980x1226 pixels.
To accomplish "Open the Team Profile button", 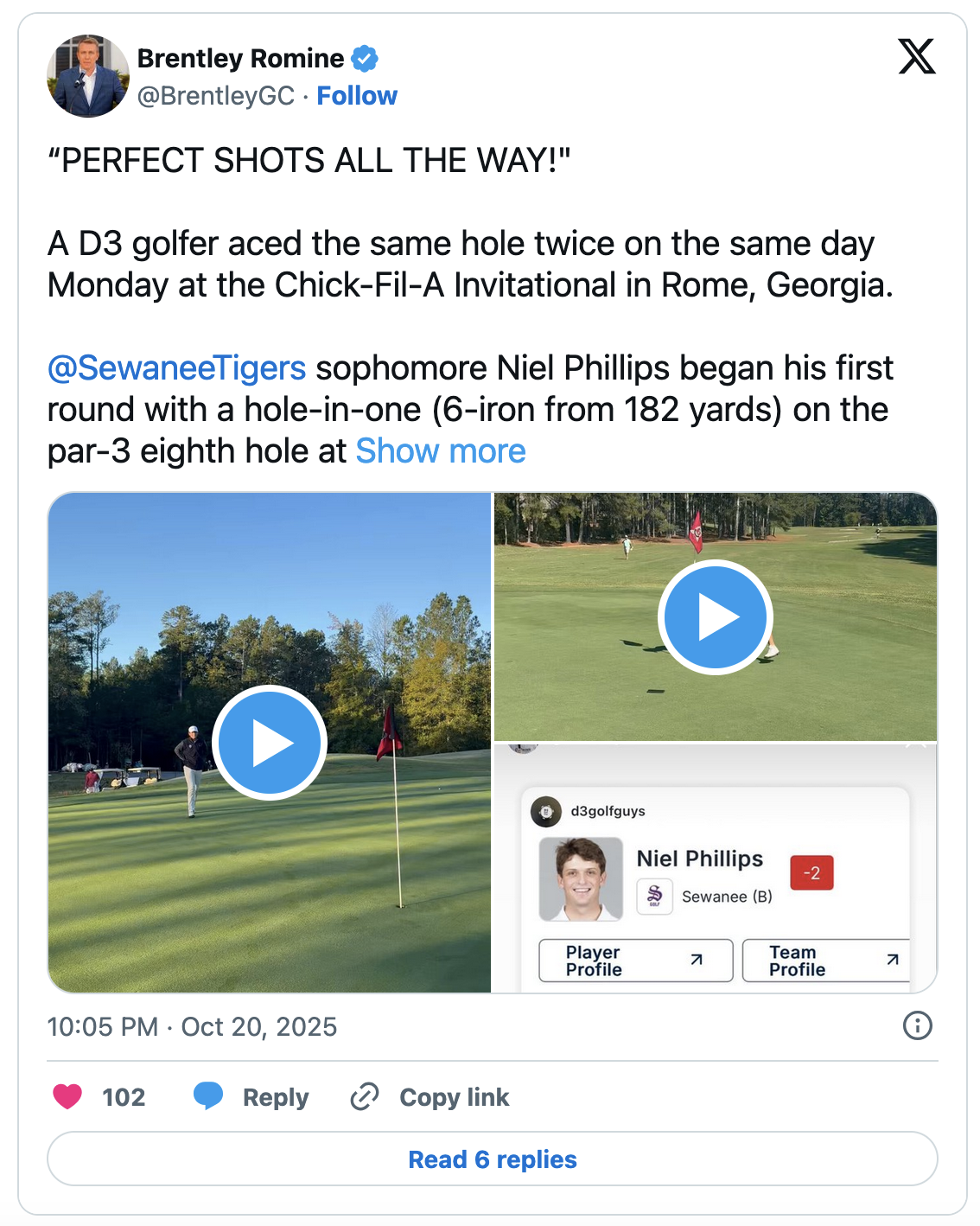I will pyautogui.click(x=825, y=961).
